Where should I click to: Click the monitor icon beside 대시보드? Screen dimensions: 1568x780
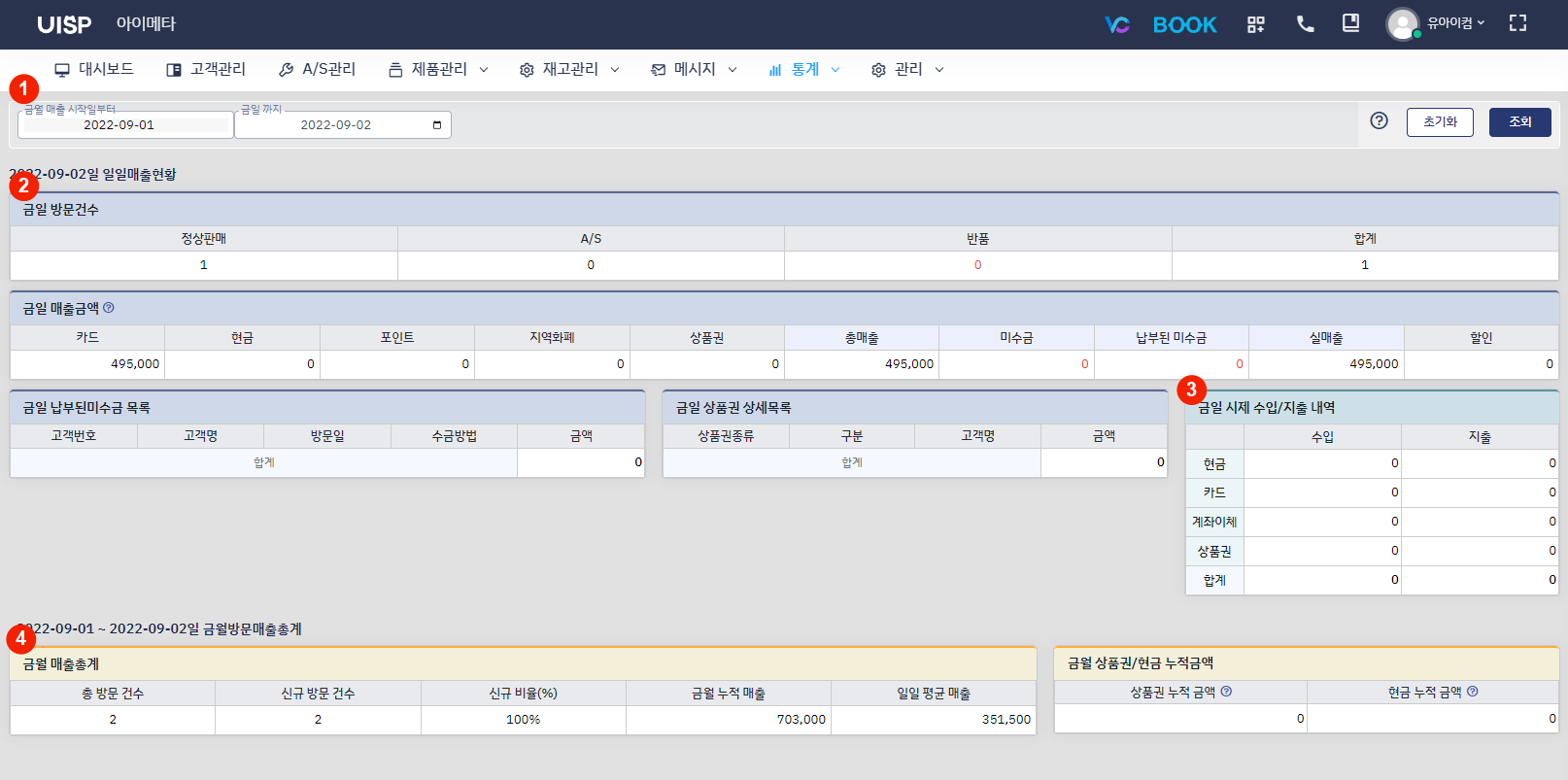[x=62, y=70]
